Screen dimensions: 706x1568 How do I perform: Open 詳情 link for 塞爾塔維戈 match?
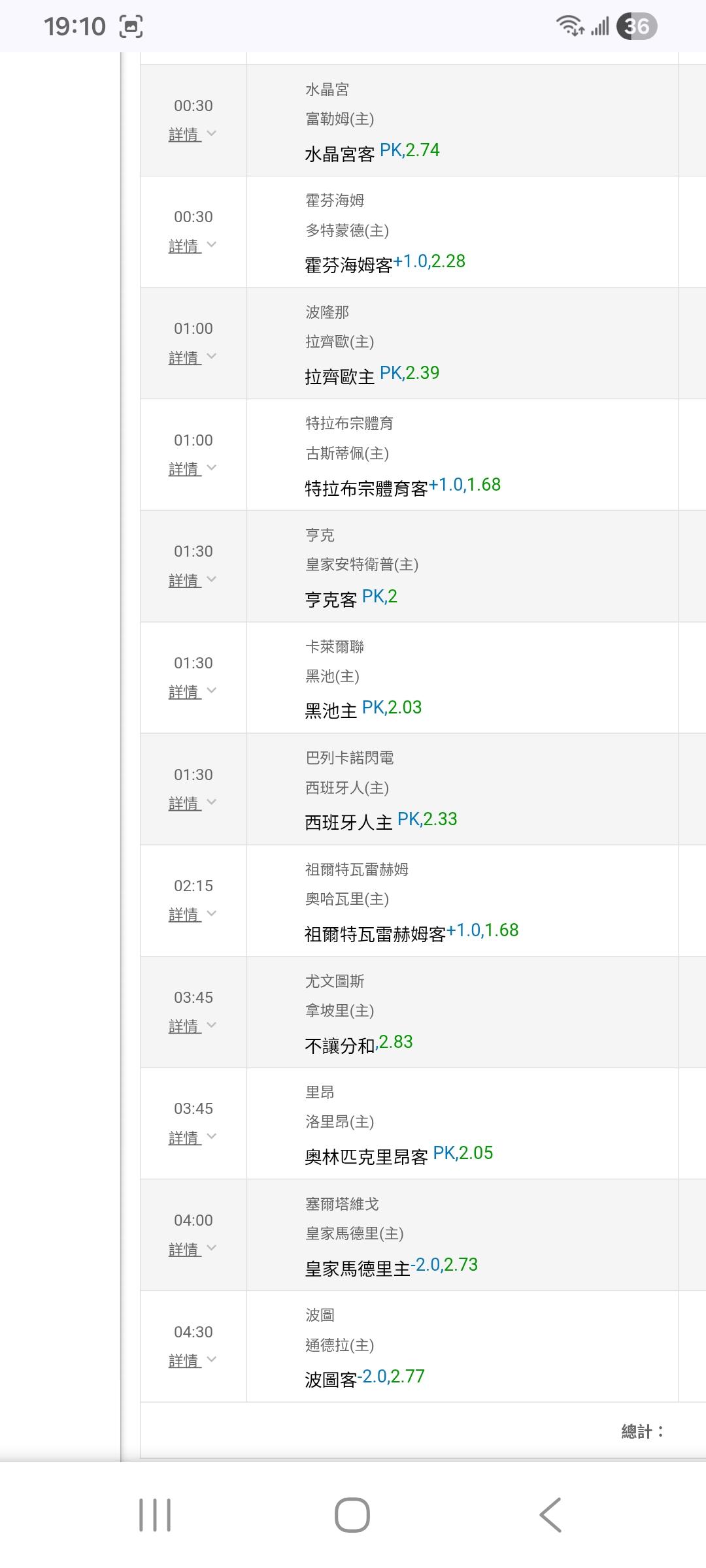[185, 1249]
